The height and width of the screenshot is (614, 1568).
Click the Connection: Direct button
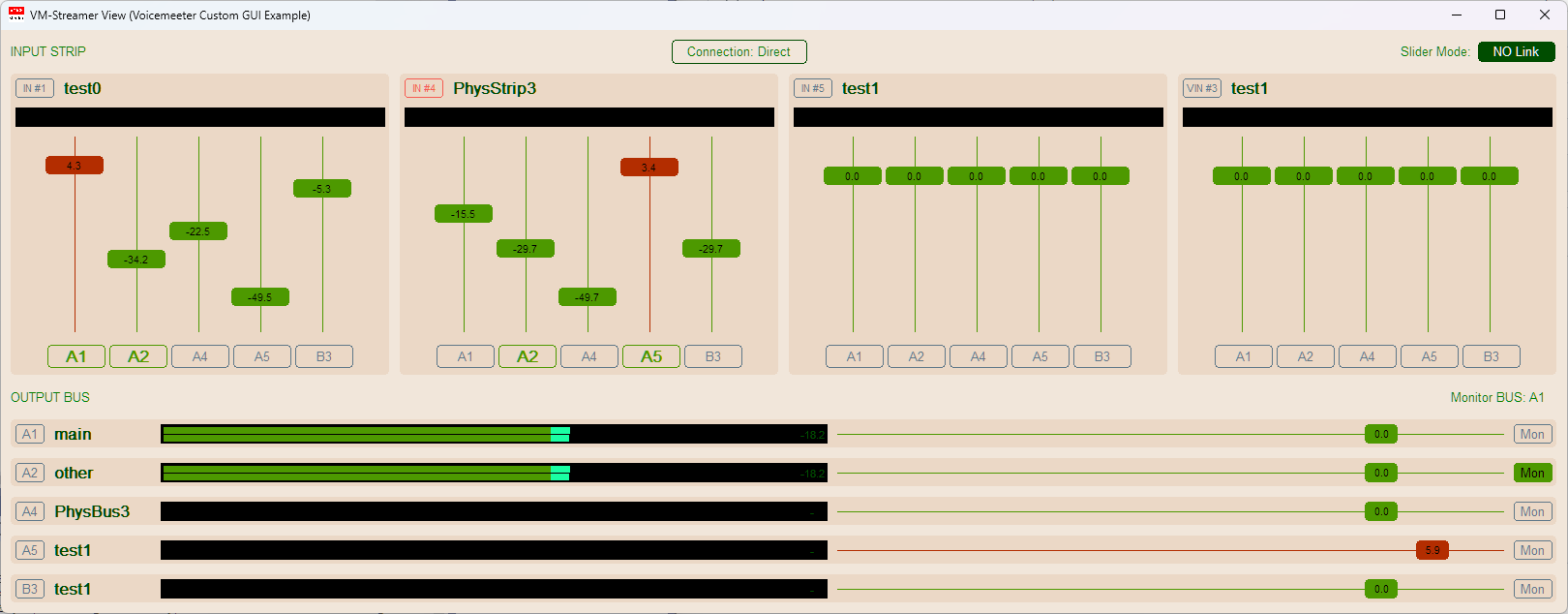739,51
